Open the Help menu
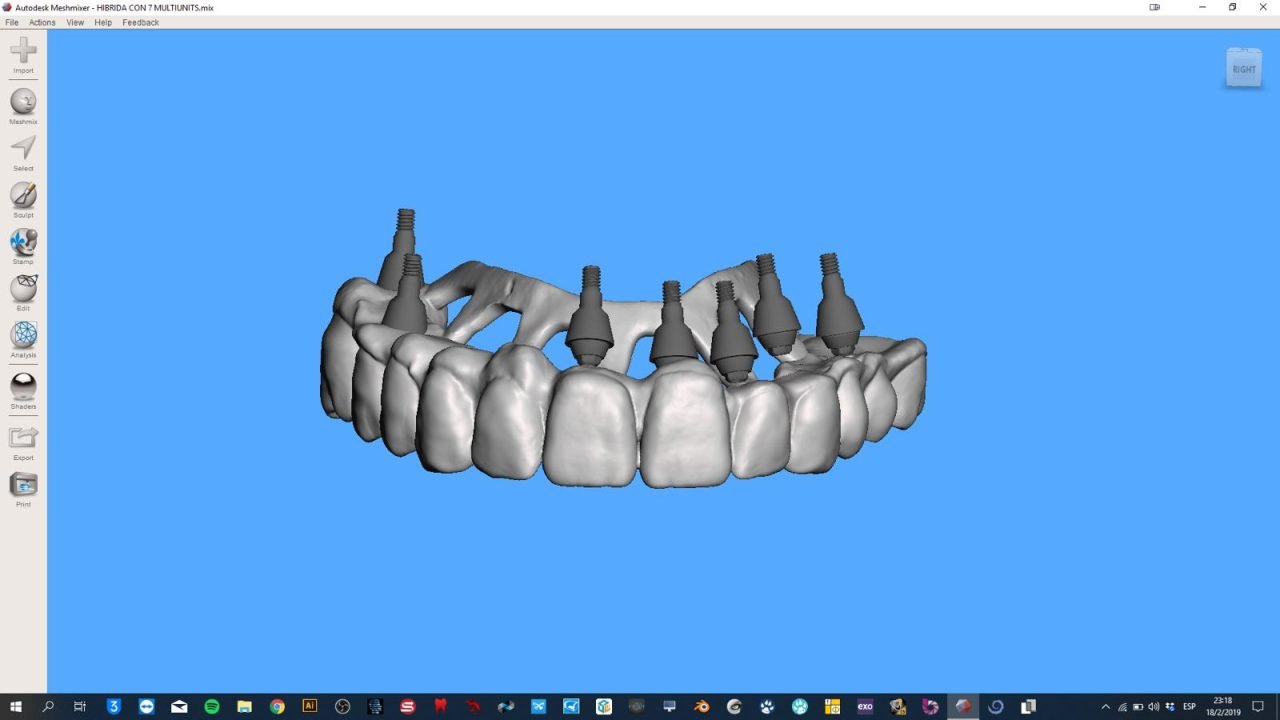The height and width of the screenshot is (720, 1280). (103, 22)
